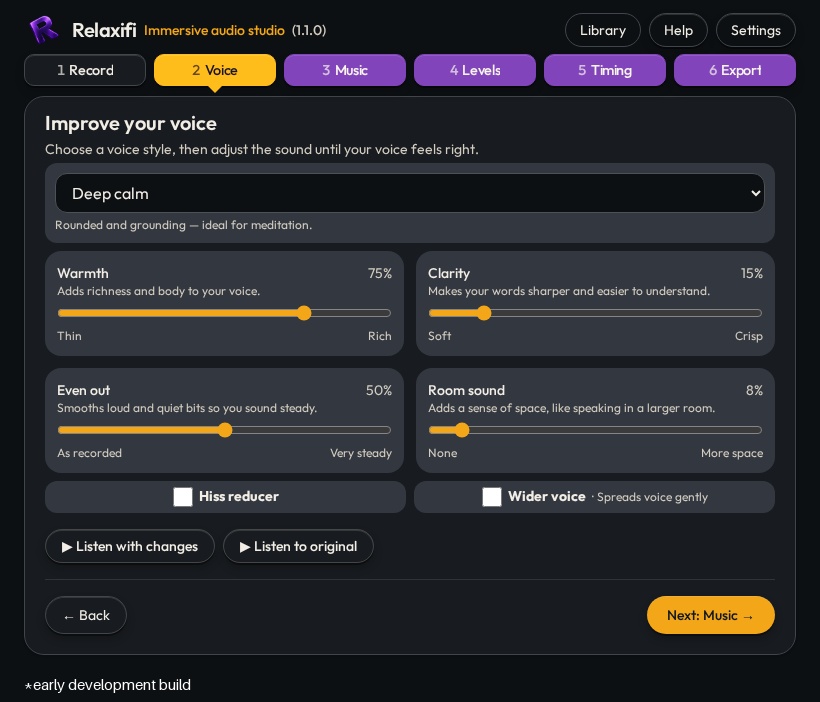Click the Immersive audio studio tagline
Viewport: 820px width, 702px height.
tap(214, 30)
